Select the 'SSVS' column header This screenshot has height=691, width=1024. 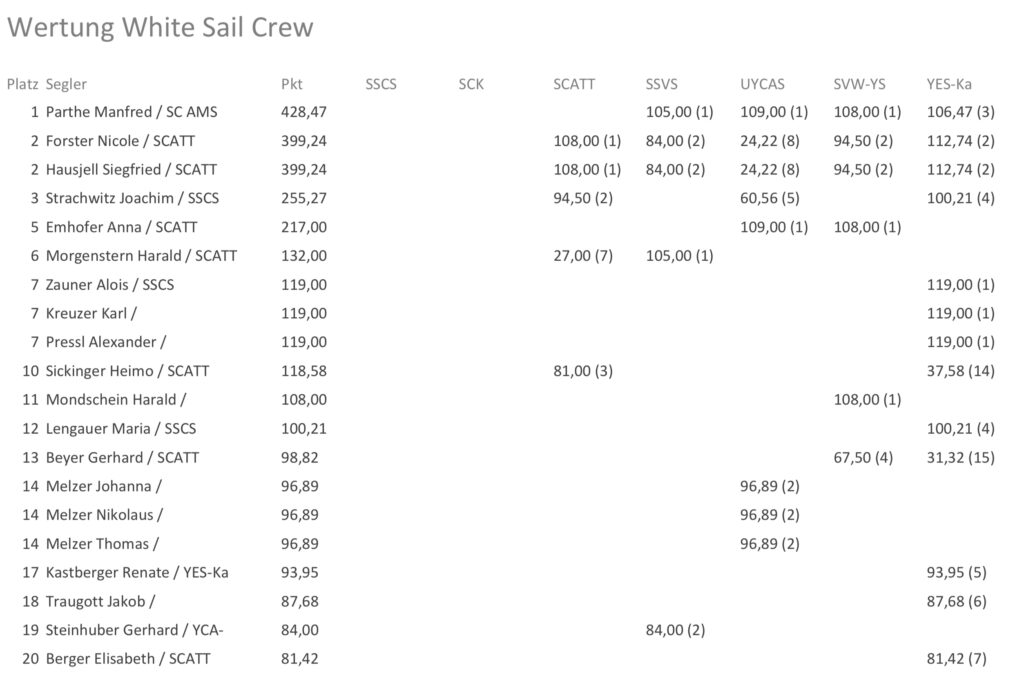pos(662,84)
